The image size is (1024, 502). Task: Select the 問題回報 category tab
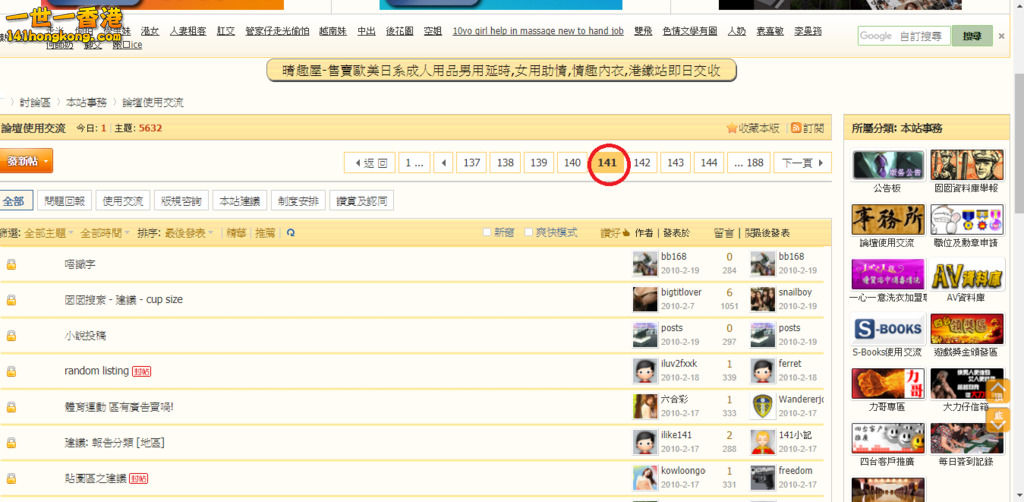click(65, 200)
